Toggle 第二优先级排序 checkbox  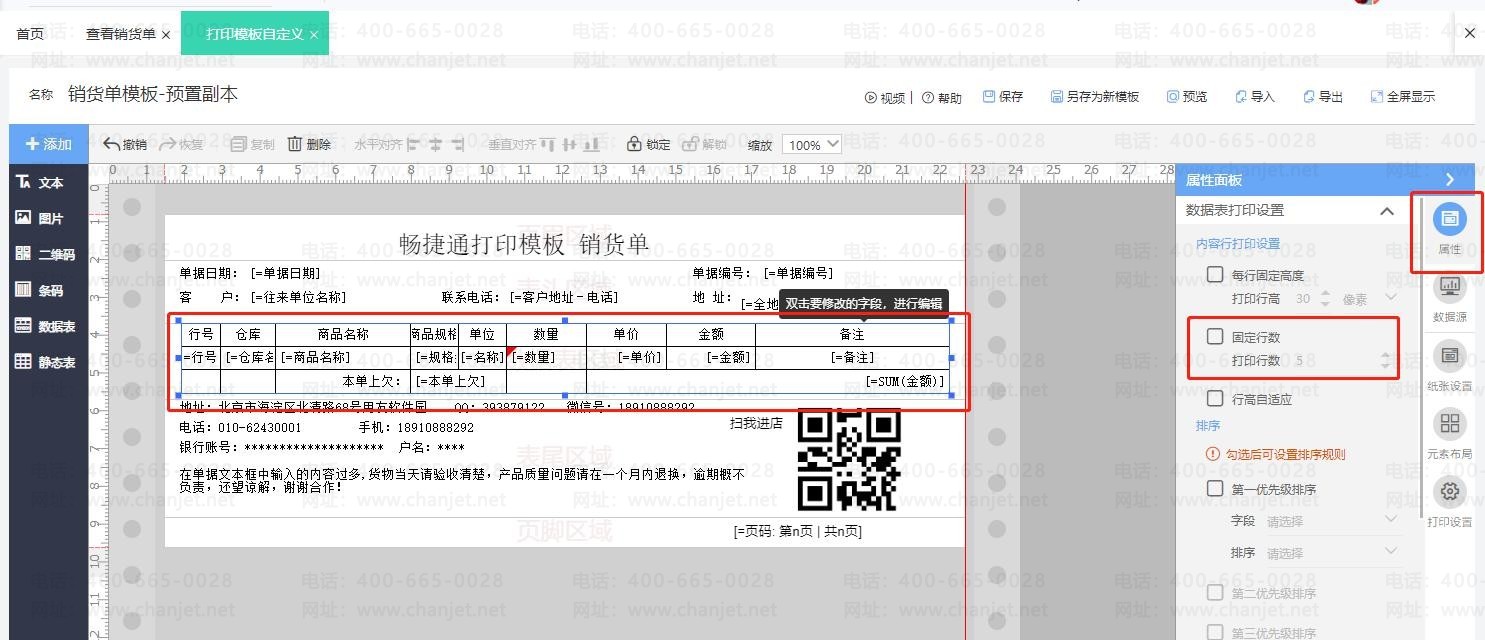point(1215,592)
